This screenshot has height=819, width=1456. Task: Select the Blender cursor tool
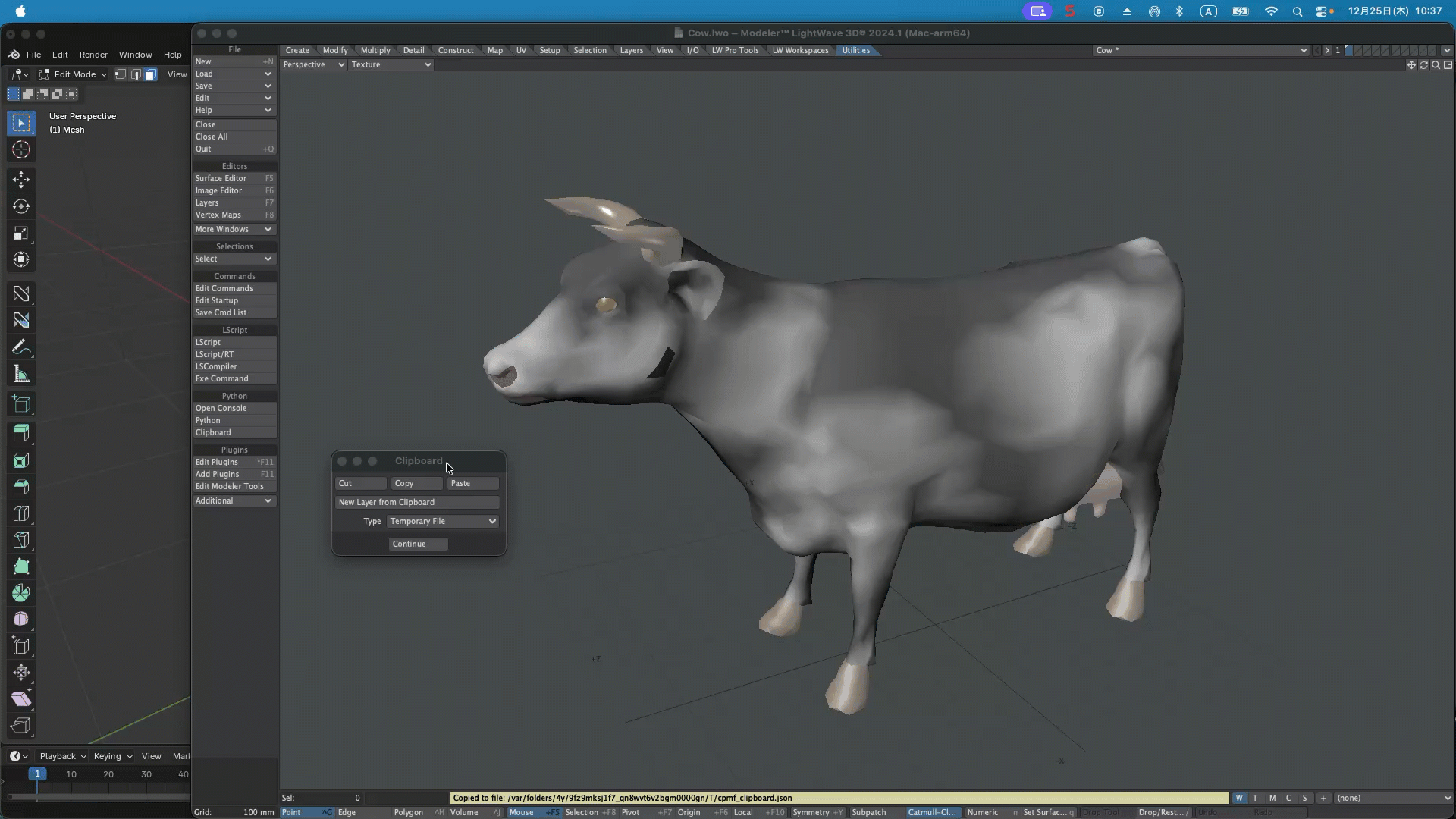coord(21,149)
